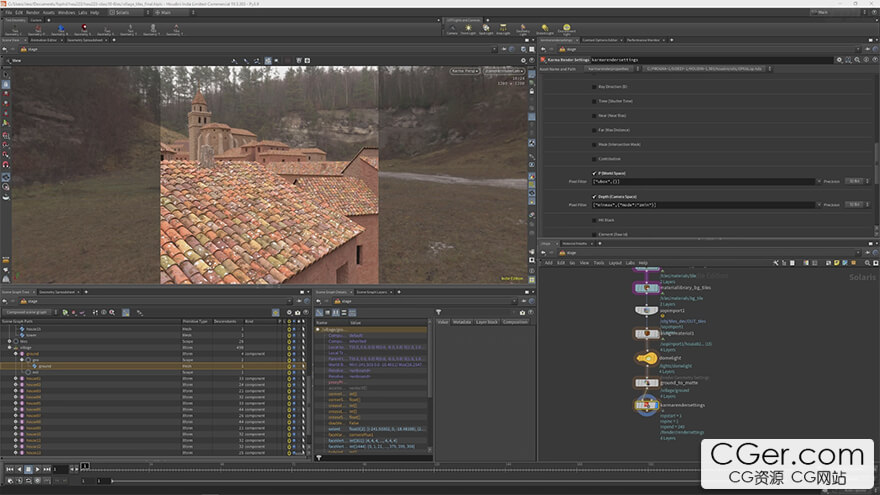This screenshot has height=495, width=880.
Task: Open the Windows menu
Action: click(x=66, y=12)
